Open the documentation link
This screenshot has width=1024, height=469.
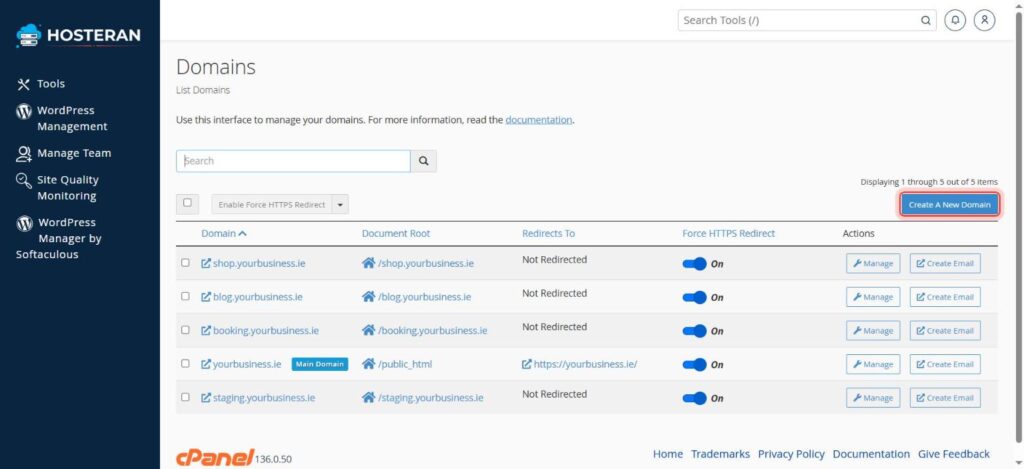pyautogui.click(x=539, y=120)
